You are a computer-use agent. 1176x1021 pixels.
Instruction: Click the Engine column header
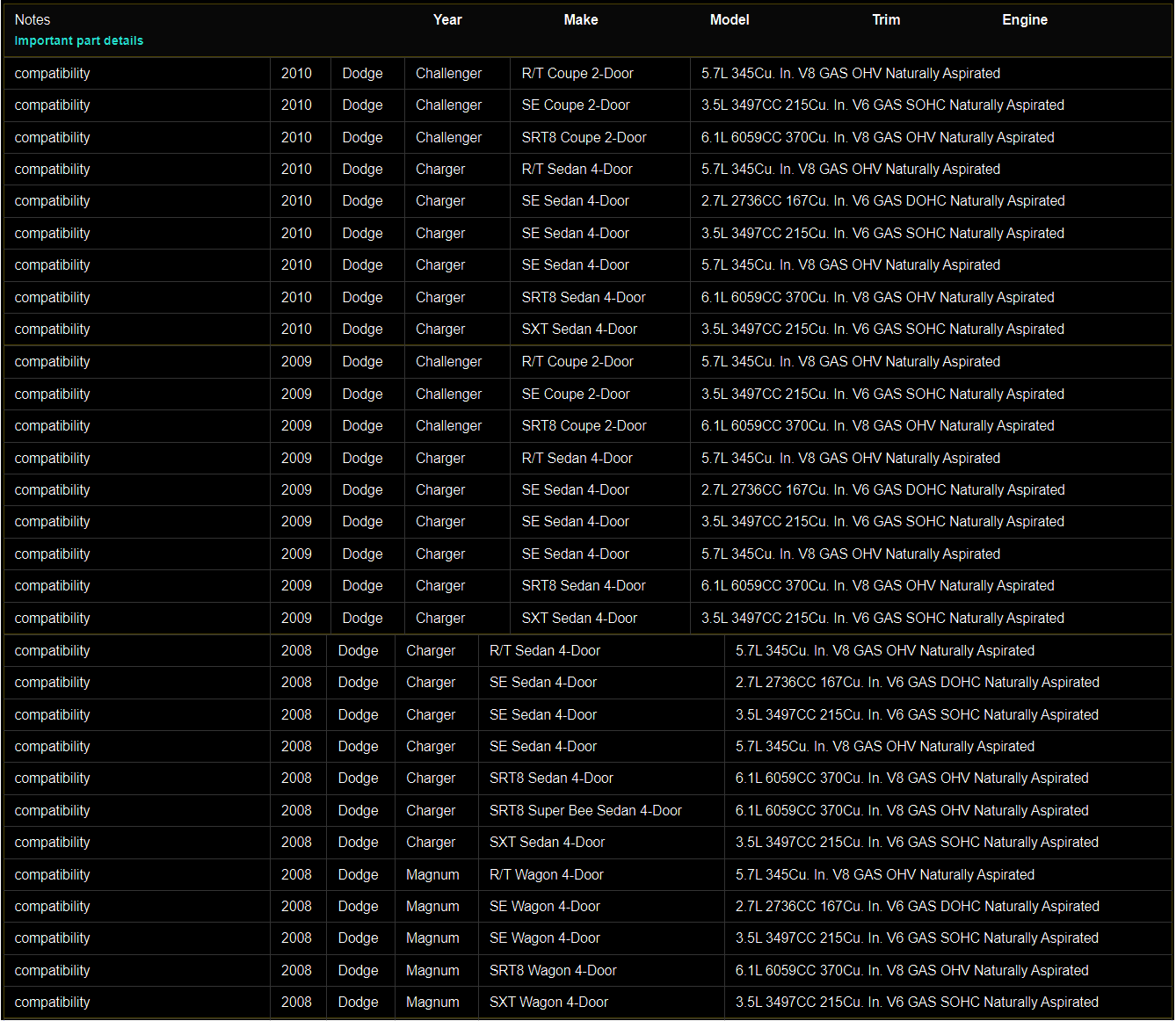click(x=1024, y=19)
